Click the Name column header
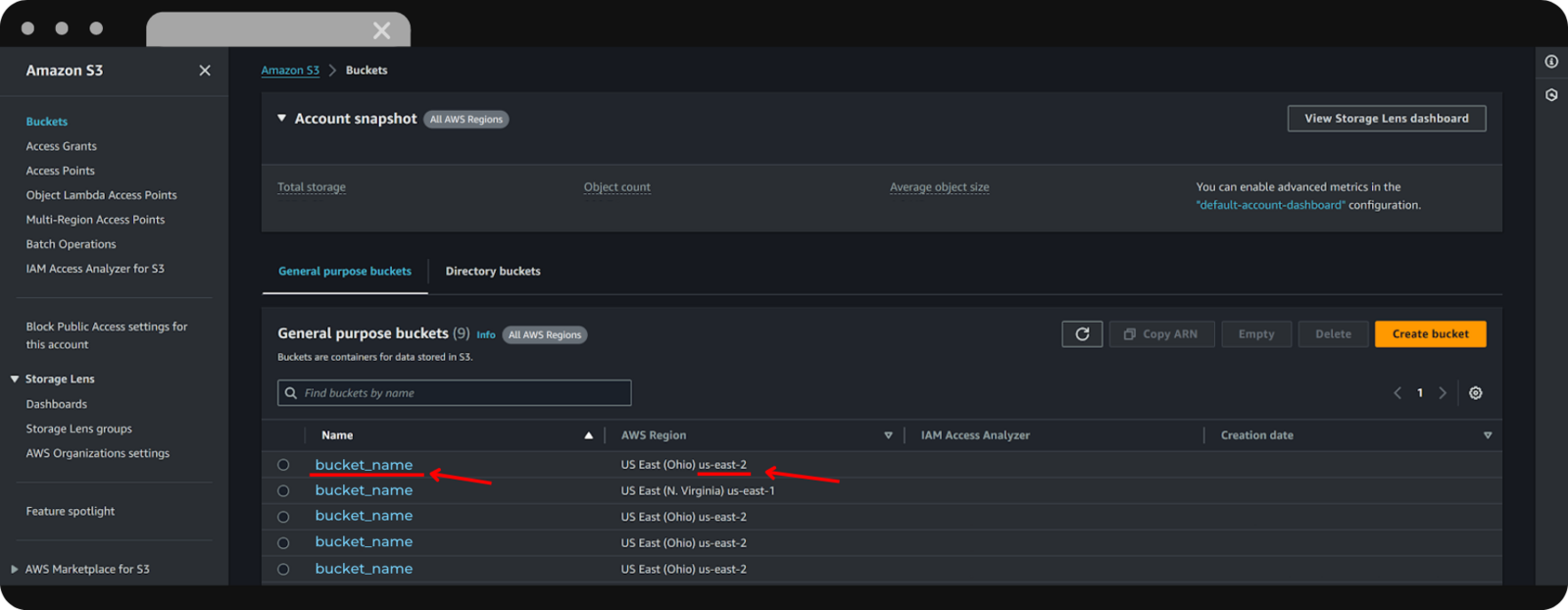The width and height of the screenshot is (1568, 610). coord(337,435)
